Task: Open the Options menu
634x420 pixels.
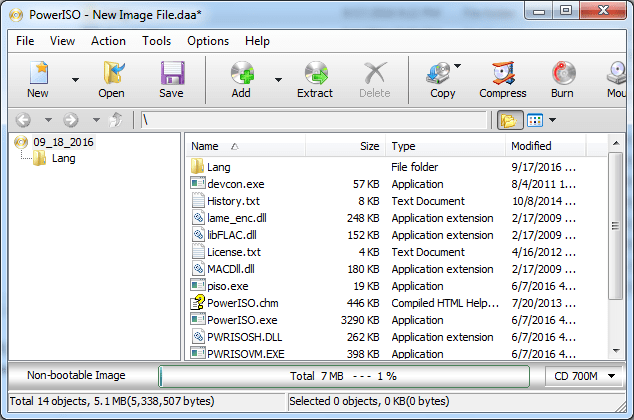Action: (x=208, y=41)
